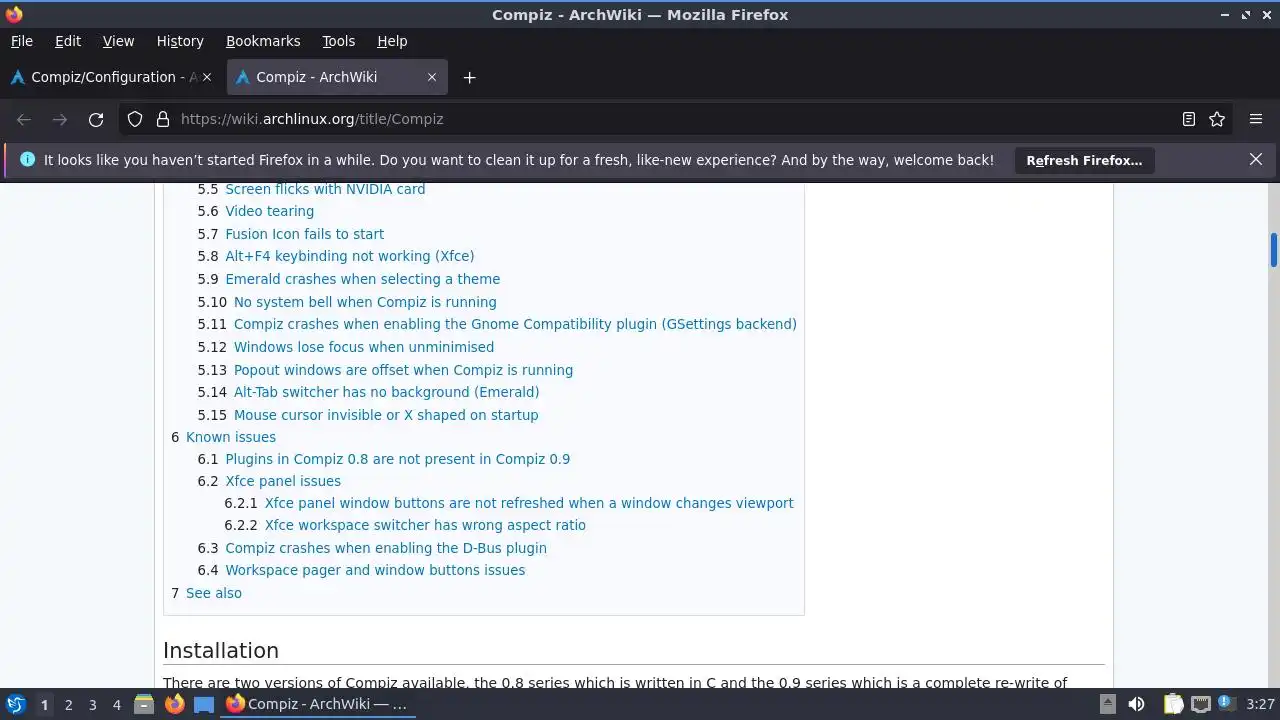Screen dimensions: 1280x720
Task: Open Mouse cursor invisible link
Action: pos(386,415)
